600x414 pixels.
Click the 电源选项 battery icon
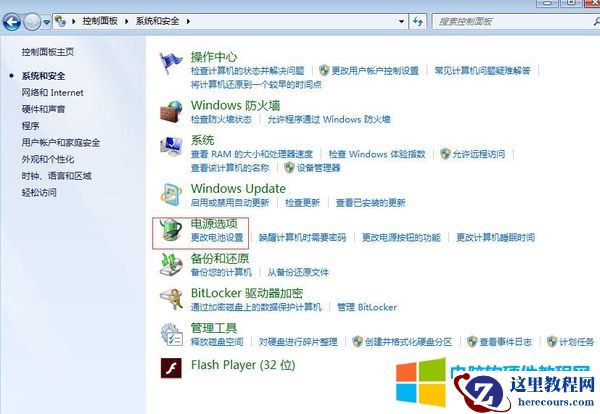point(171,230)
